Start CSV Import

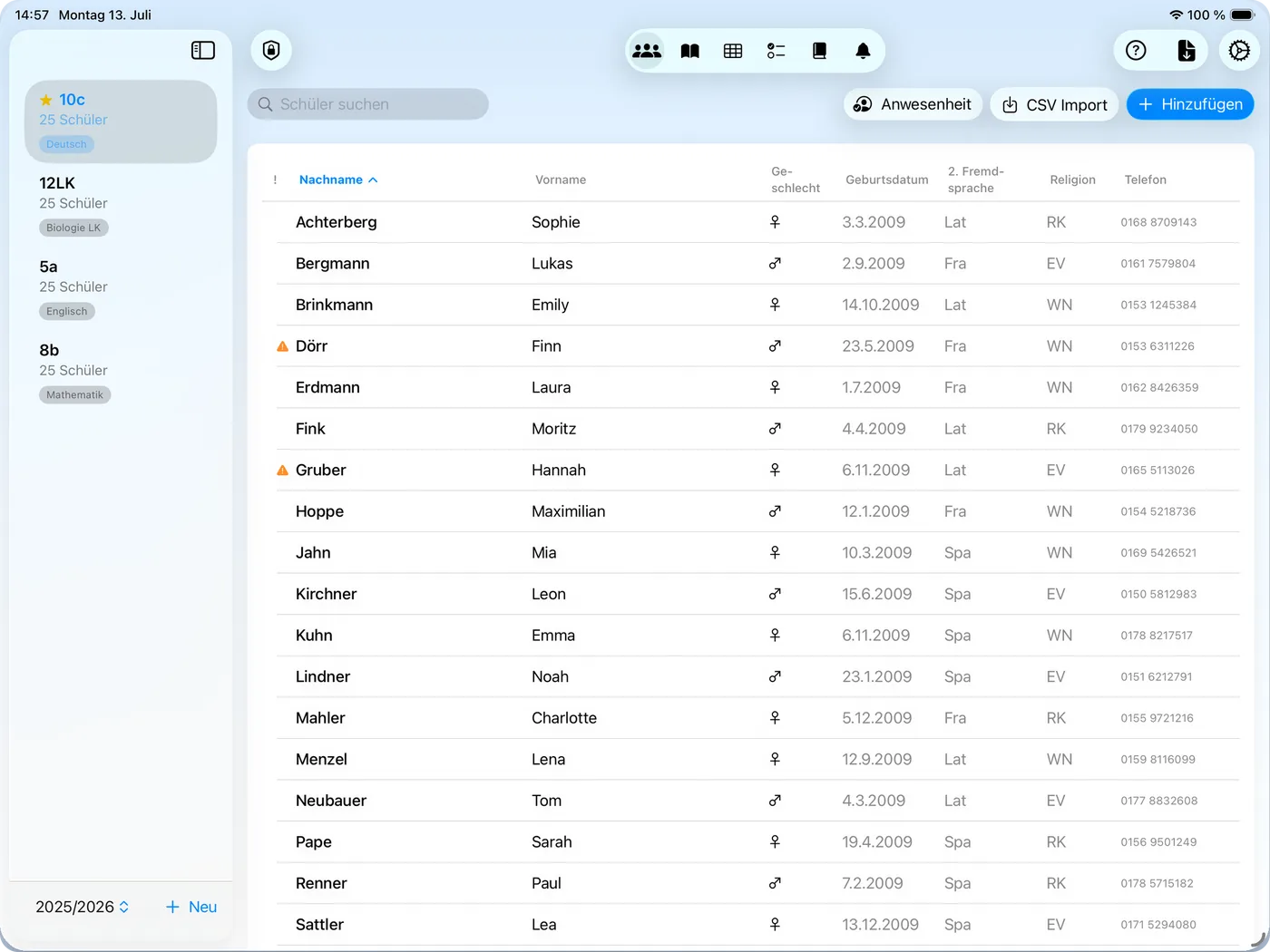tap(1054, 104)
